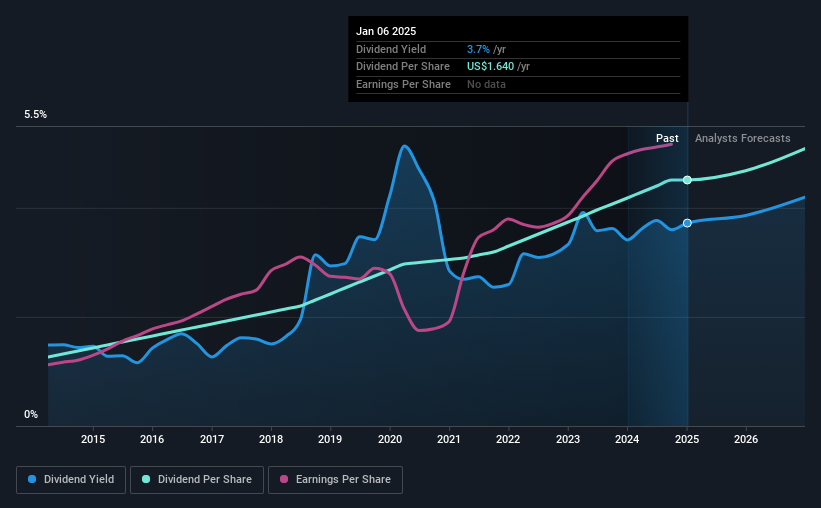This screenshot has width=821, height=508.
Task: Click the 2026 x-axis label
Action: click(746, 439)
